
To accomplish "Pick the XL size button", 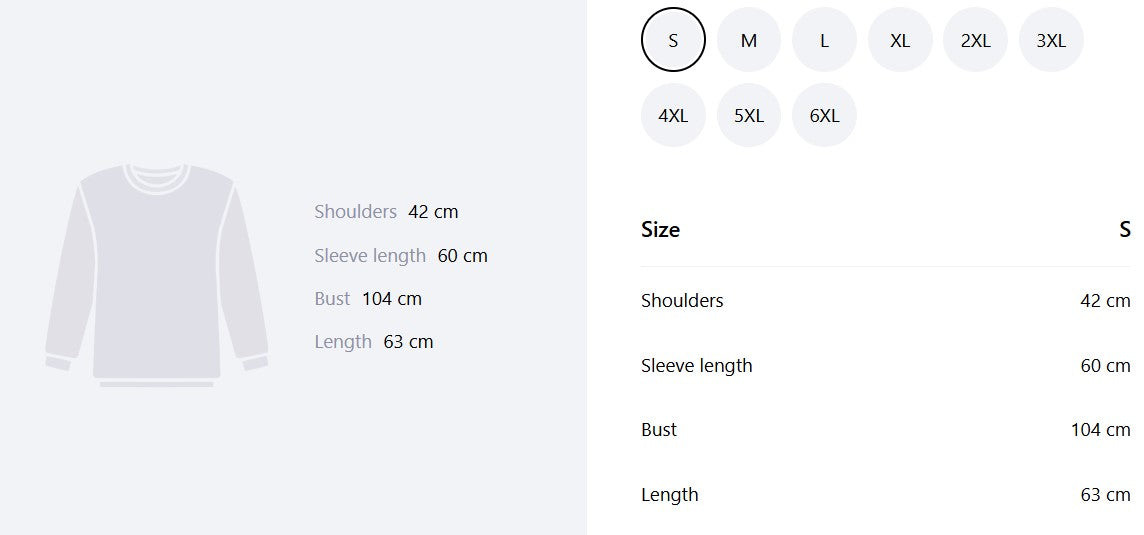I will coord(900,39).
